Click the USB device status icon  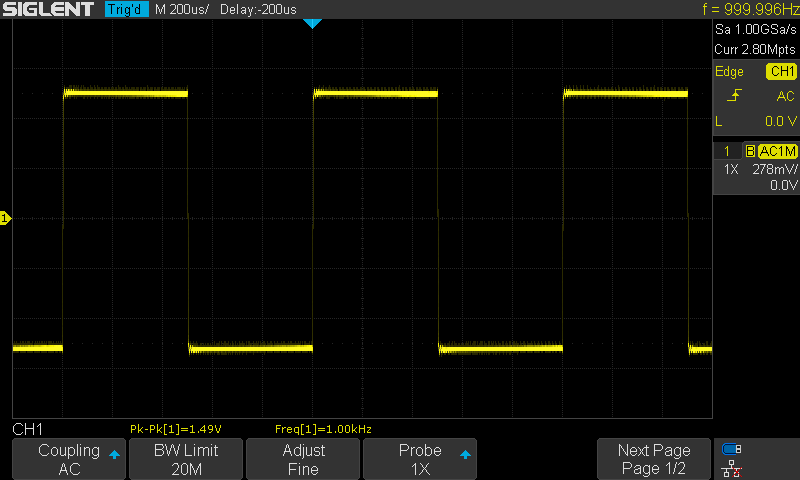pos(732,449)
